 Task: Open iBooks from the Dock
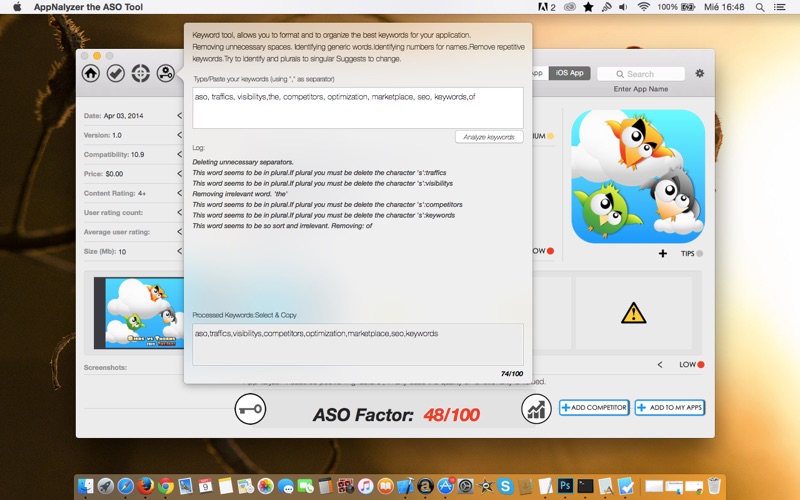(x=385, y=486)
